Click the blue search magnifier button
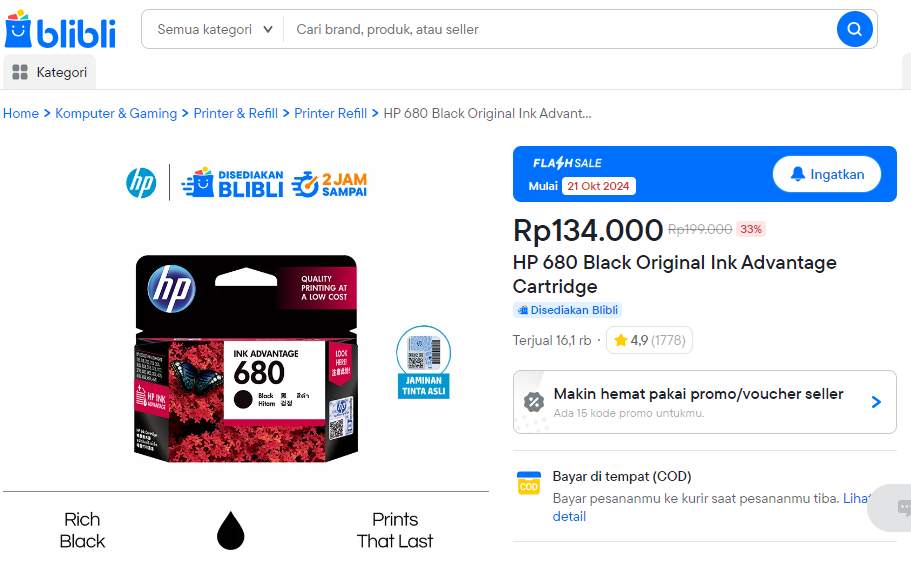The width and height of the screenshot is (911, 562). pos(854,29)
